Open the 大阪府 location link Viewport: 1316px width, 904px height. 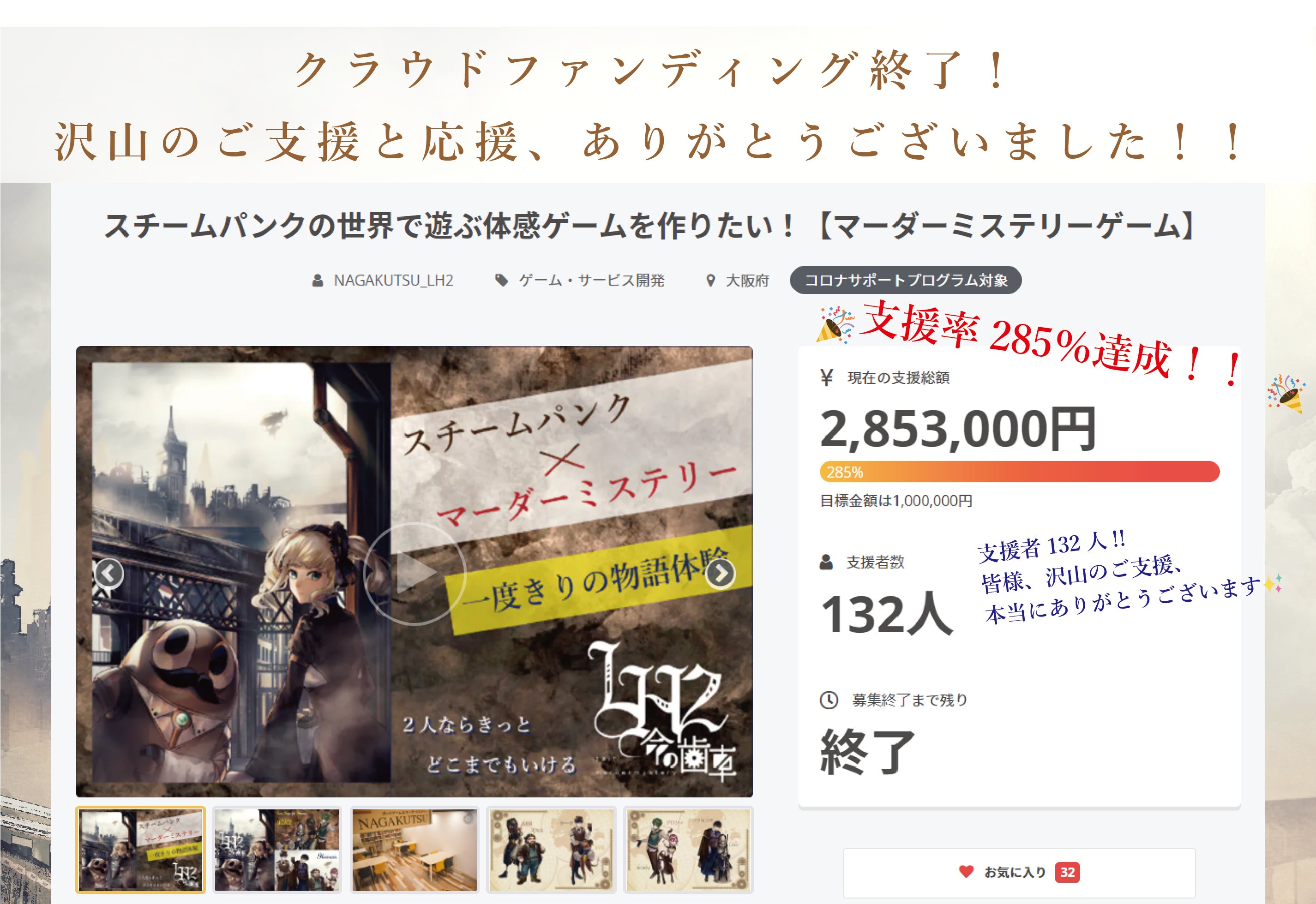[747, 281]
